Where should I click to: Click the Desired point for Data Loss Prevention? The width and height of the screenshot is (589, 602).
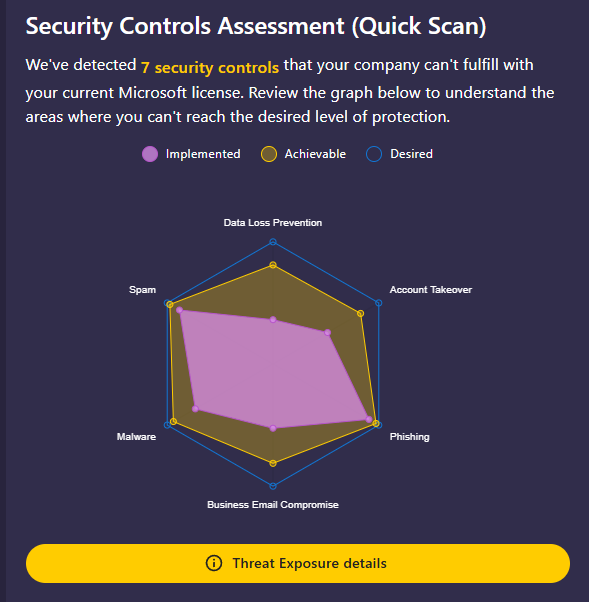pyautogui.click(x=273, y=242)
